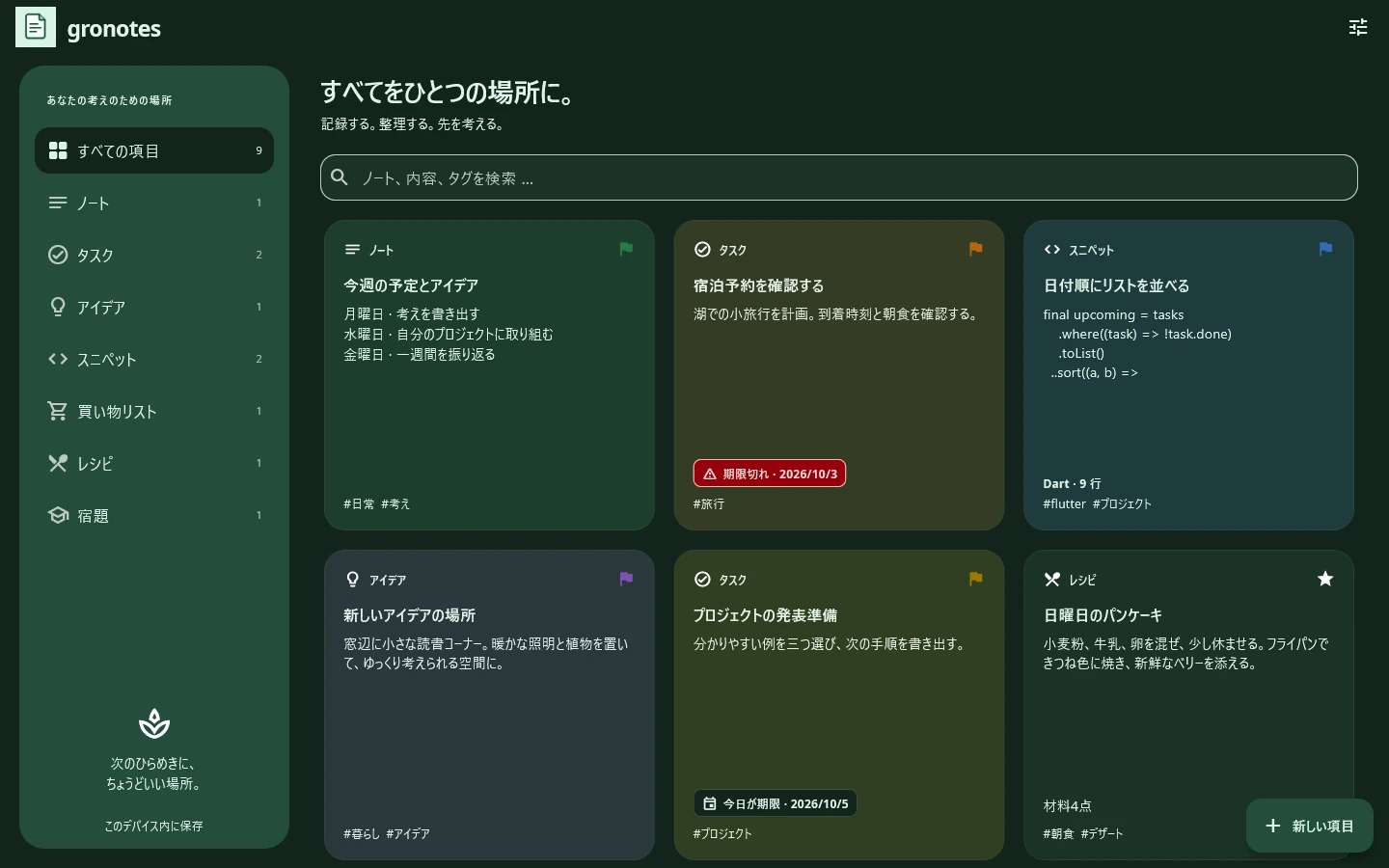Open the レシピ category in the sidebar

click(154, 463)
